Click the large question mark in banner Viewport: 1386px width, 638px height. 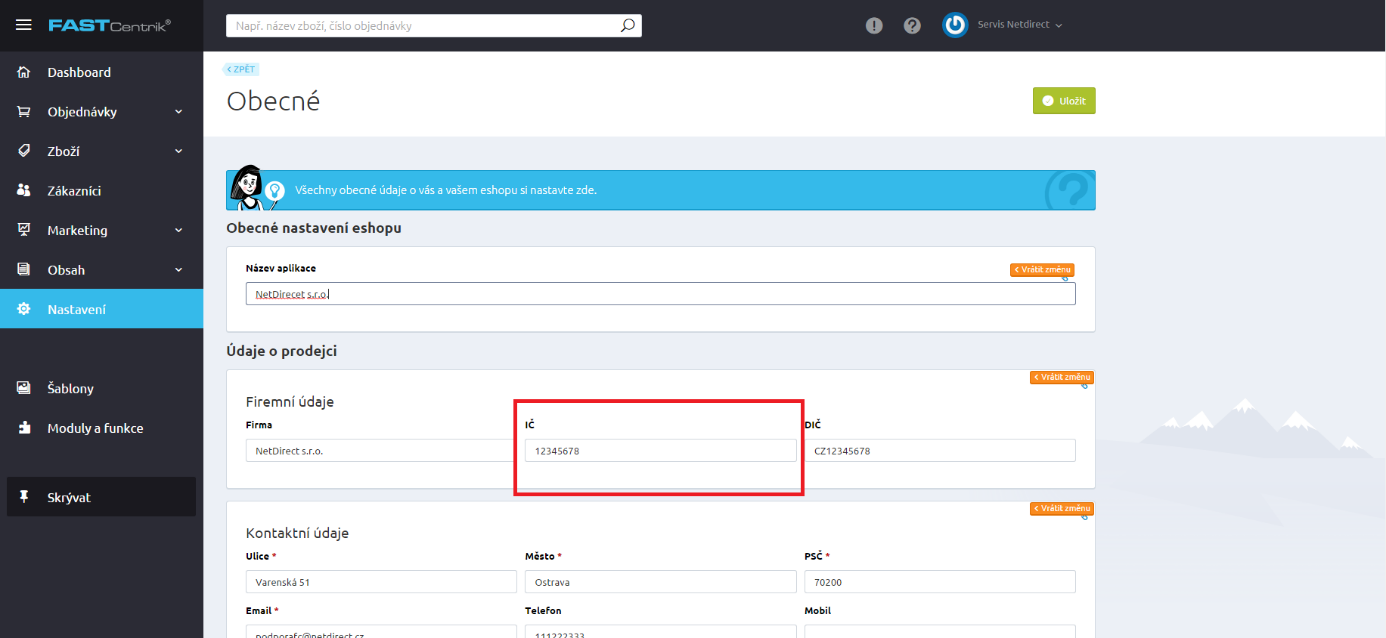[1069, 190]
